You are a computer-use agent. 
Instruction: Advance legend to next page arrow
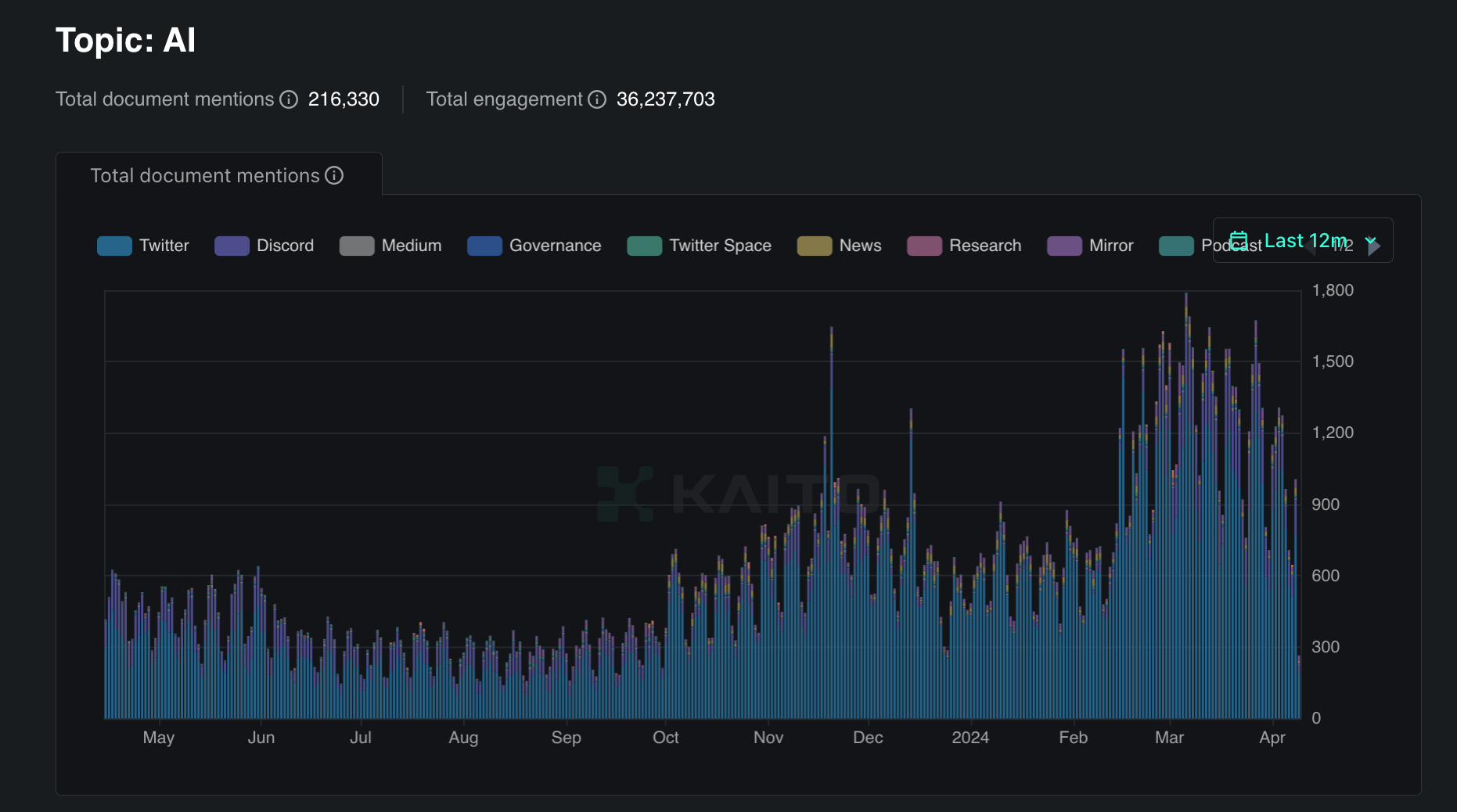click(x=1373, y=246)
